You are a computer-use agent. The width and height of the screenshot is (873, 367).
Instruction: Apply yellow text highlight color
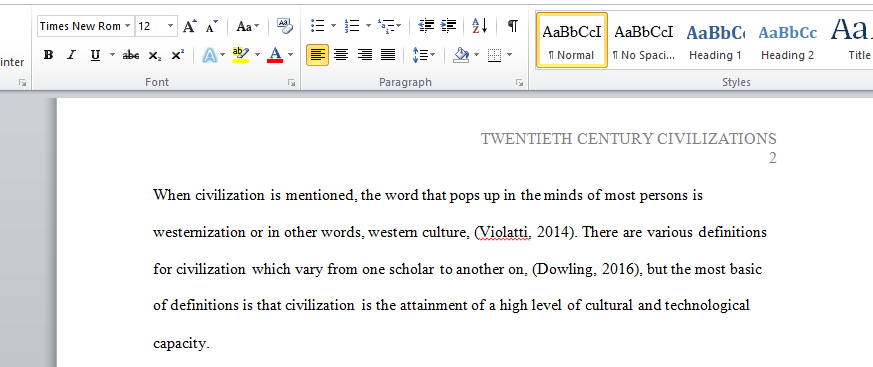pyautogui.click(x=241, y=55)
